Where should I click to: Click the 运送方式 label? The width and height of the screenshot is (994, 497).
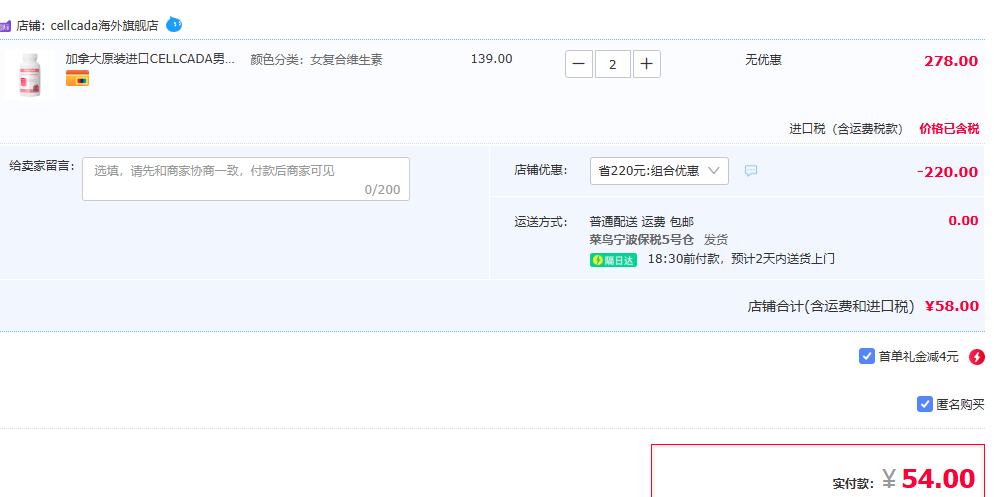pyautogui.click(x=541, y=222)
